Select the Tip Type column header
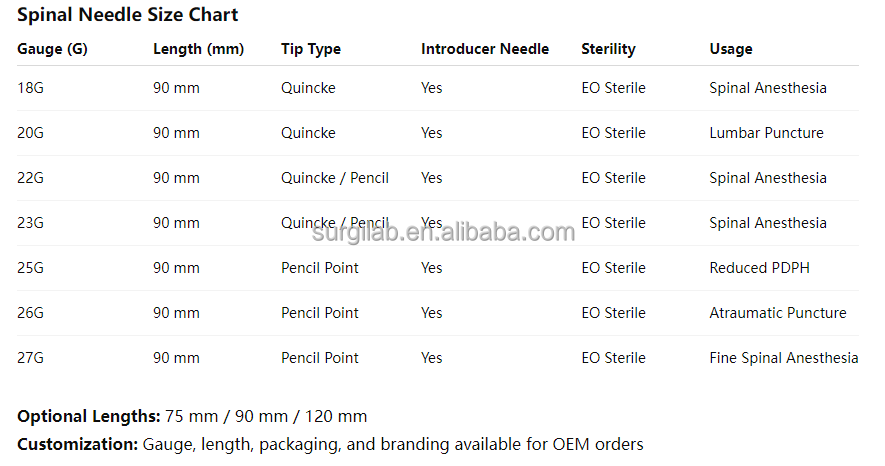Screen dimensions: 885x466 coord(311,49)
